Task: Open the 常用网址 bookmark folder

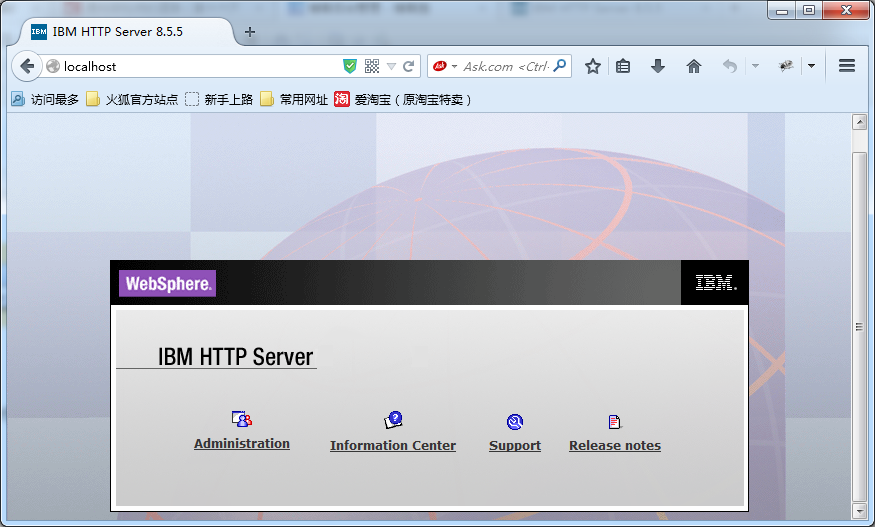Action: click(294, 99)
